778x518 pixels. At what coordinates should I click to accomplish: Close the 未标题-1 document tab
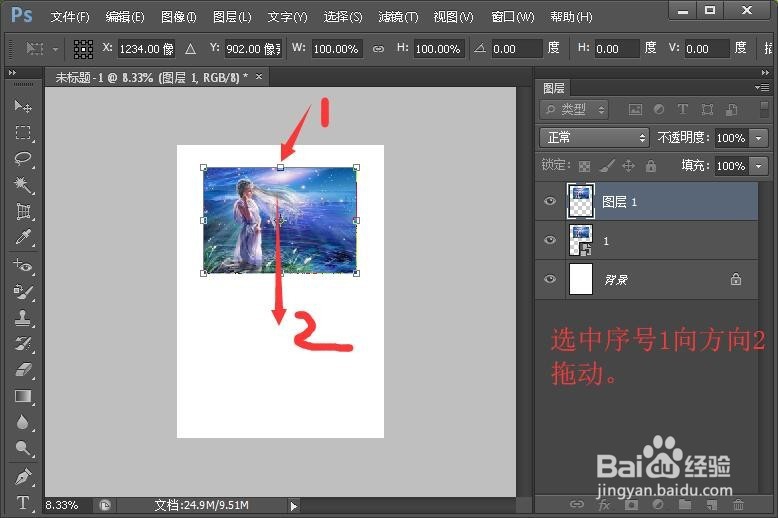259,76
